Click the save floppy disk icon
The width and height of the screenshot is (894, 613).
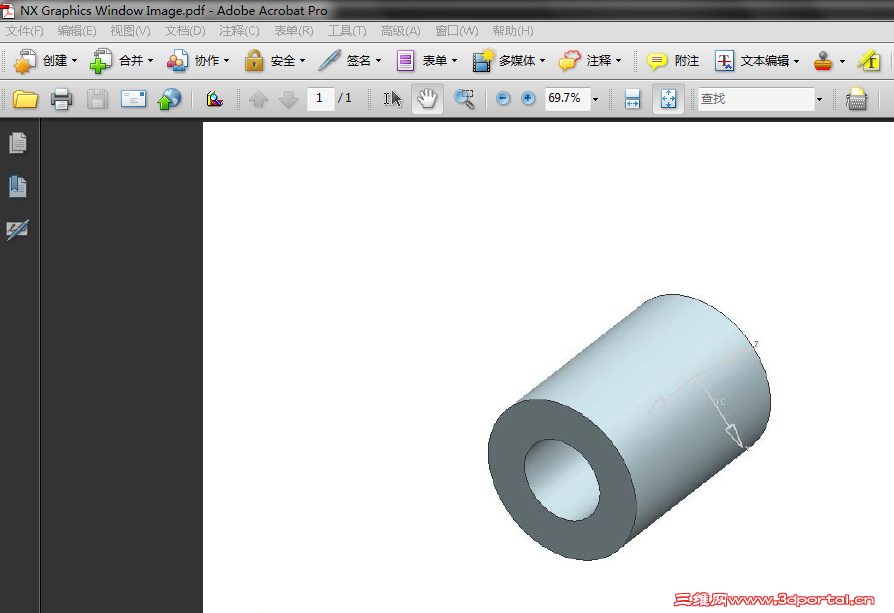[x=97, y=99]
